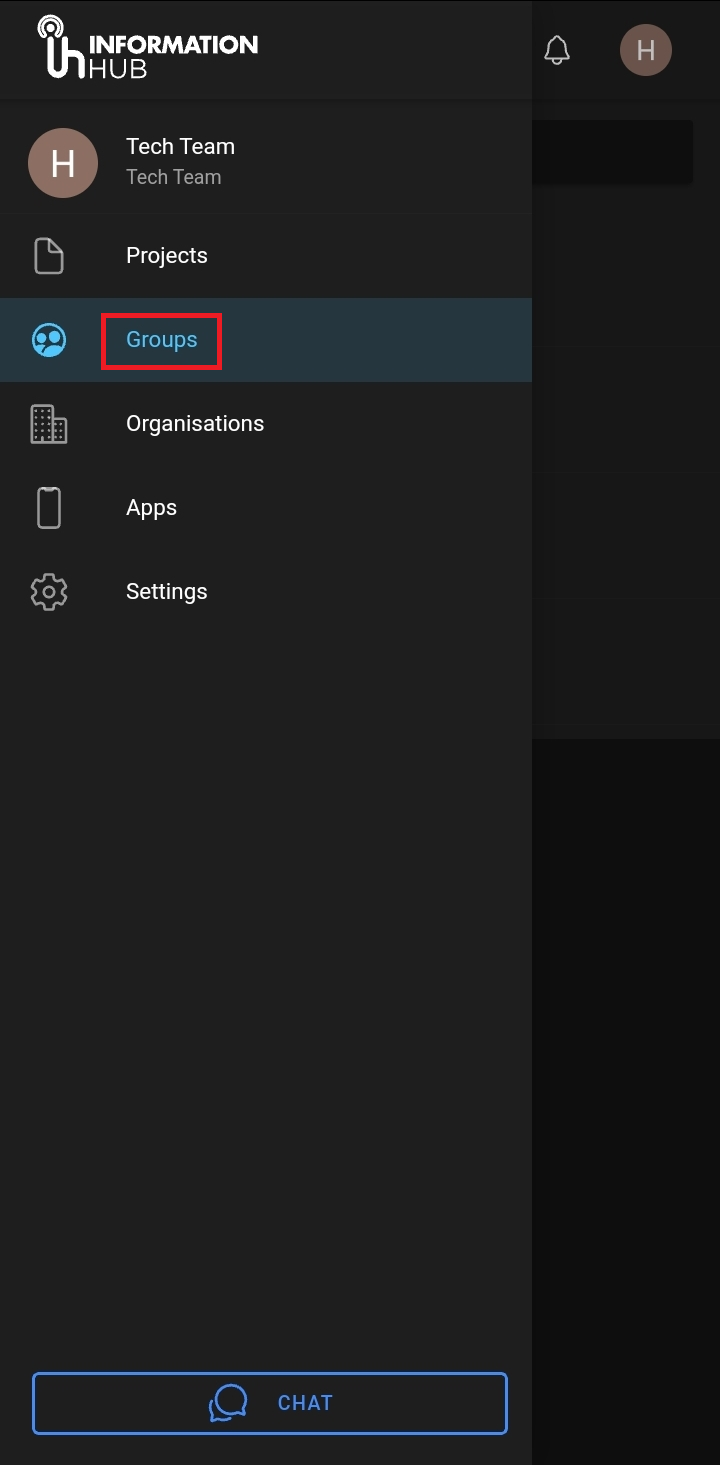
Task: Click the Information Hub logo icon
Action: coord(60,48)
